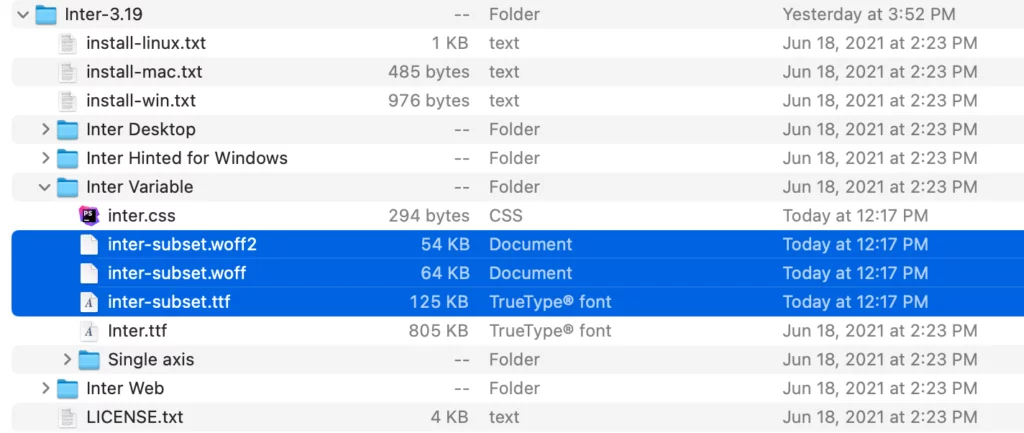
Task: Click the Inter.ttf font file icon
Action: 89,331
